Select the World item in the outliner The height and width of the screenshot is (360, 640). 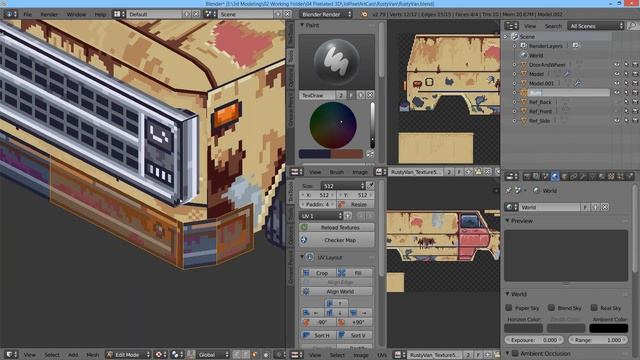click(536, 55)
